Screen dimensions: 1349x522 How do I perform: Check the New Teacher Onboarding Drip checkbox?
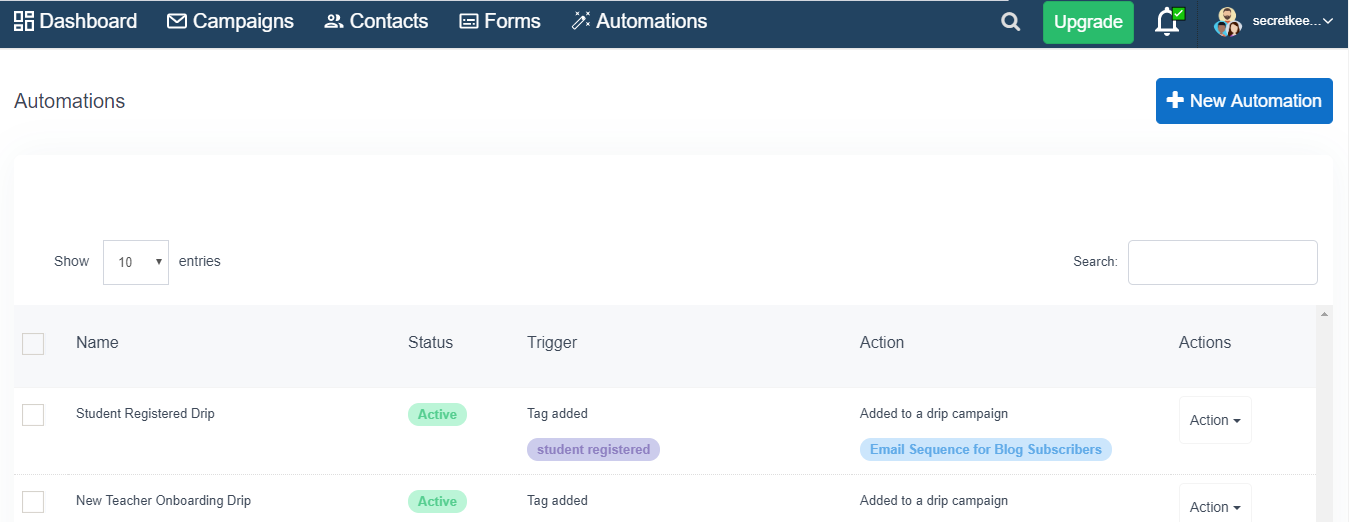point(33,501)
